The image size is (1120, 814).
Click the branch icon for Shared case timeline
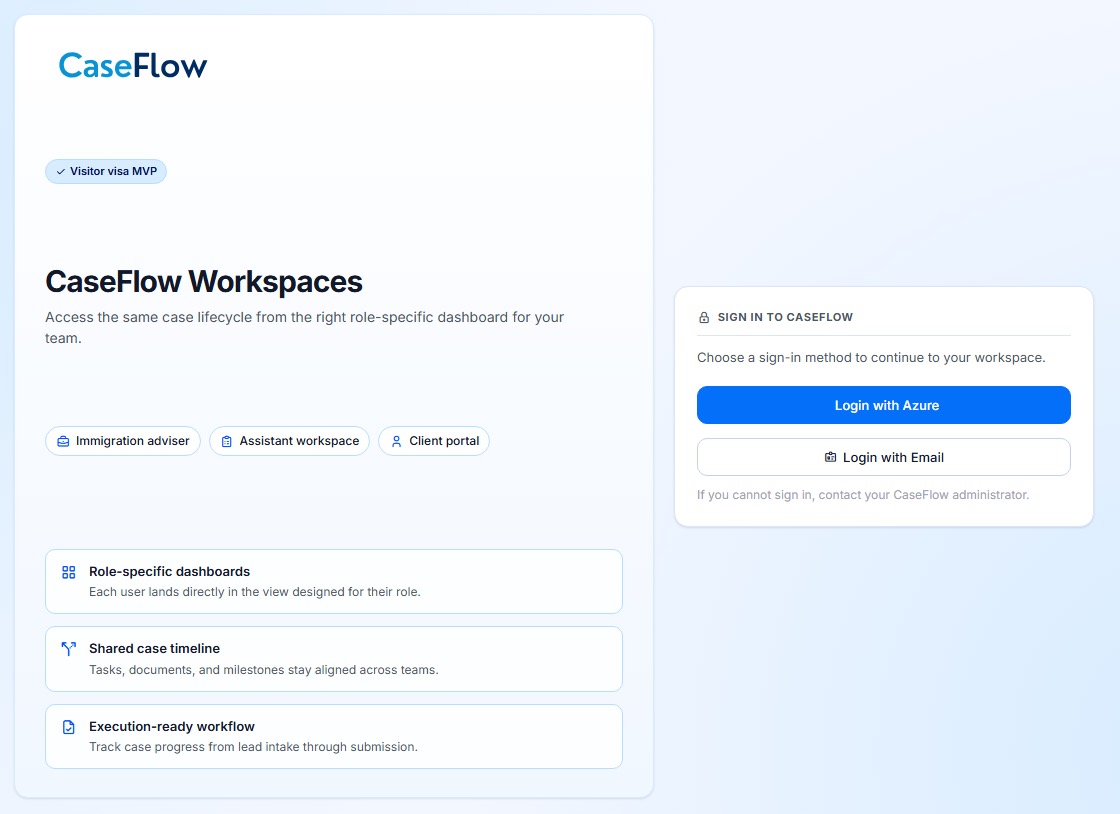coord(69,648)
